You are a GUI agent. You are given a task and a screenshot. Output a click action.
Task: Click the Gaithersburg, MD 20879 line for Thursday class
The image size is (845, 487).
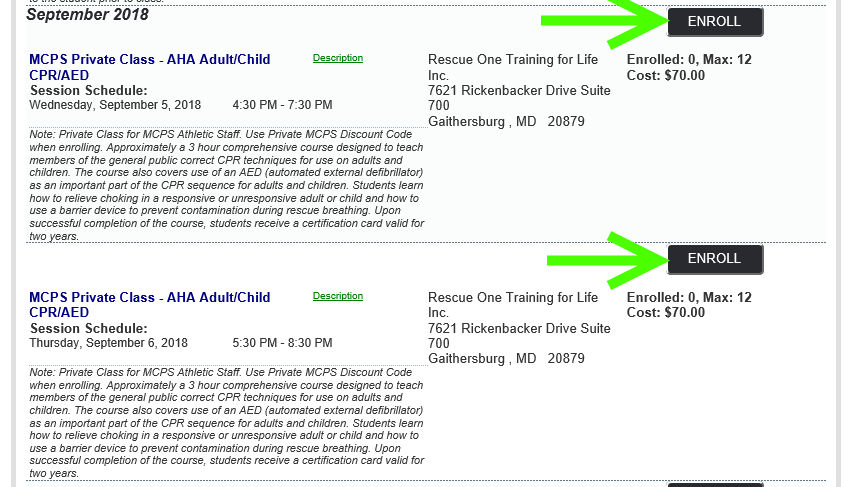[x=506, y=359]
